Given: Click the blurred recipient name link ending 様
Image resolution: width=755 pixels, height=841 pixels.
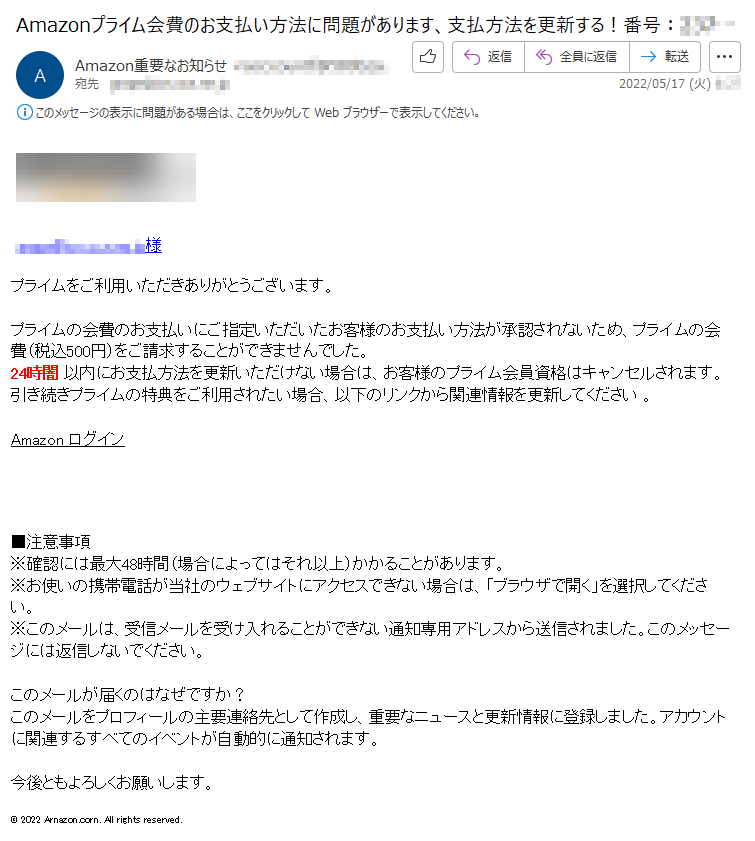Looking at the screenshot, I should 88,246.
